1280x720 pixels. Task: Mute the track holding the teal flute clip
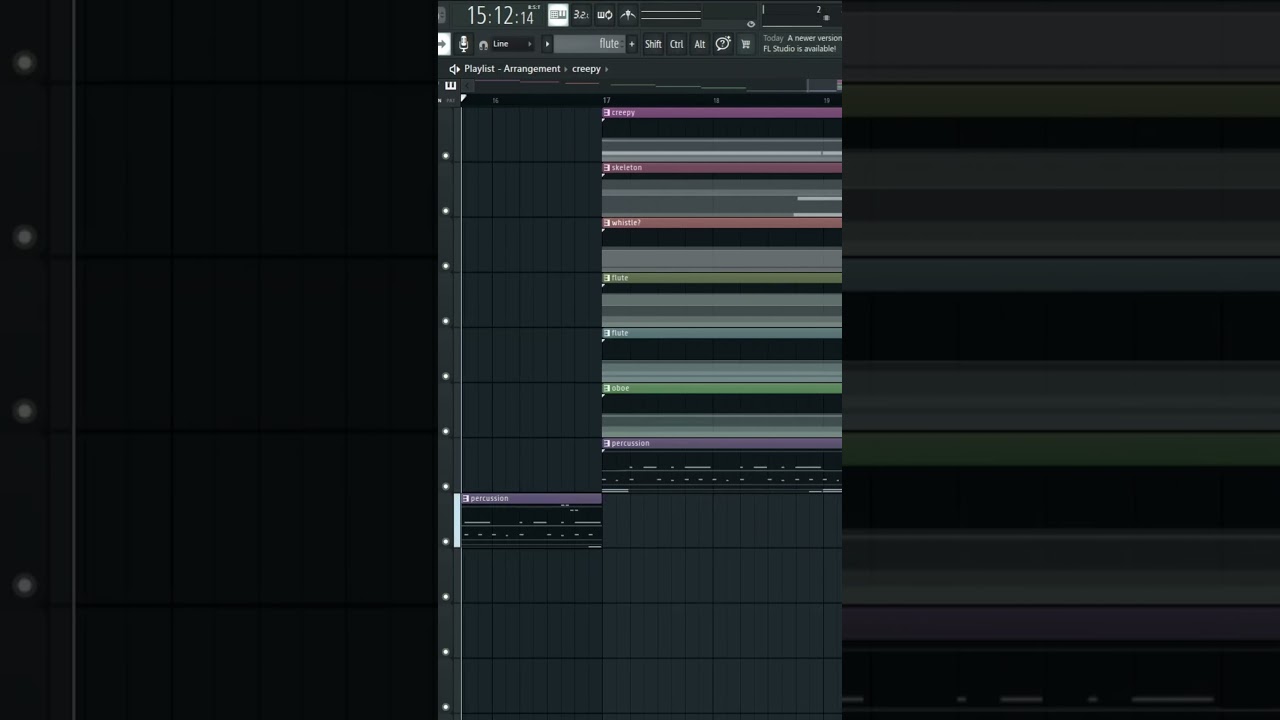(x=446, y=376)
